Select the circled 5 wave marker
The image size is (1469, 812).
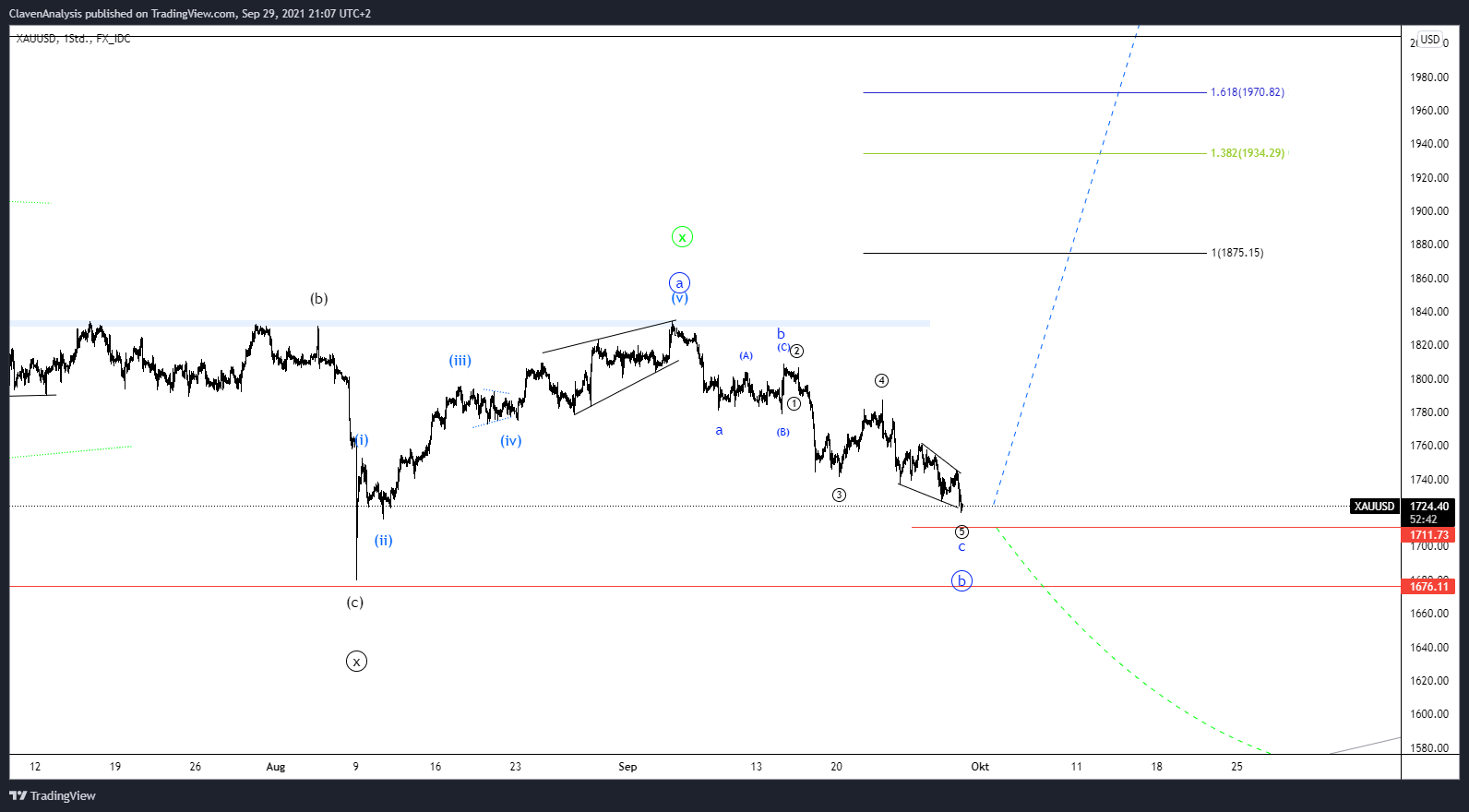coord(961,532)
